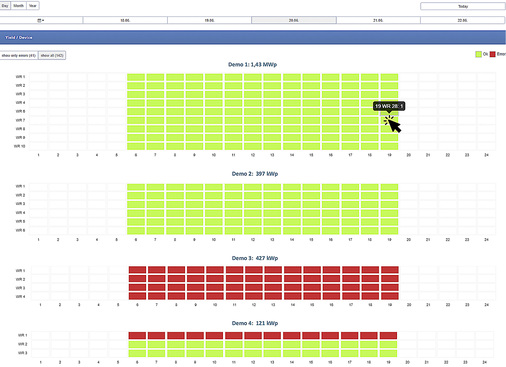Click the WR 4 row label in Demo 3
Image resolution: width=506 pixels, height=367 pixels.
click(x=21, y=296)
